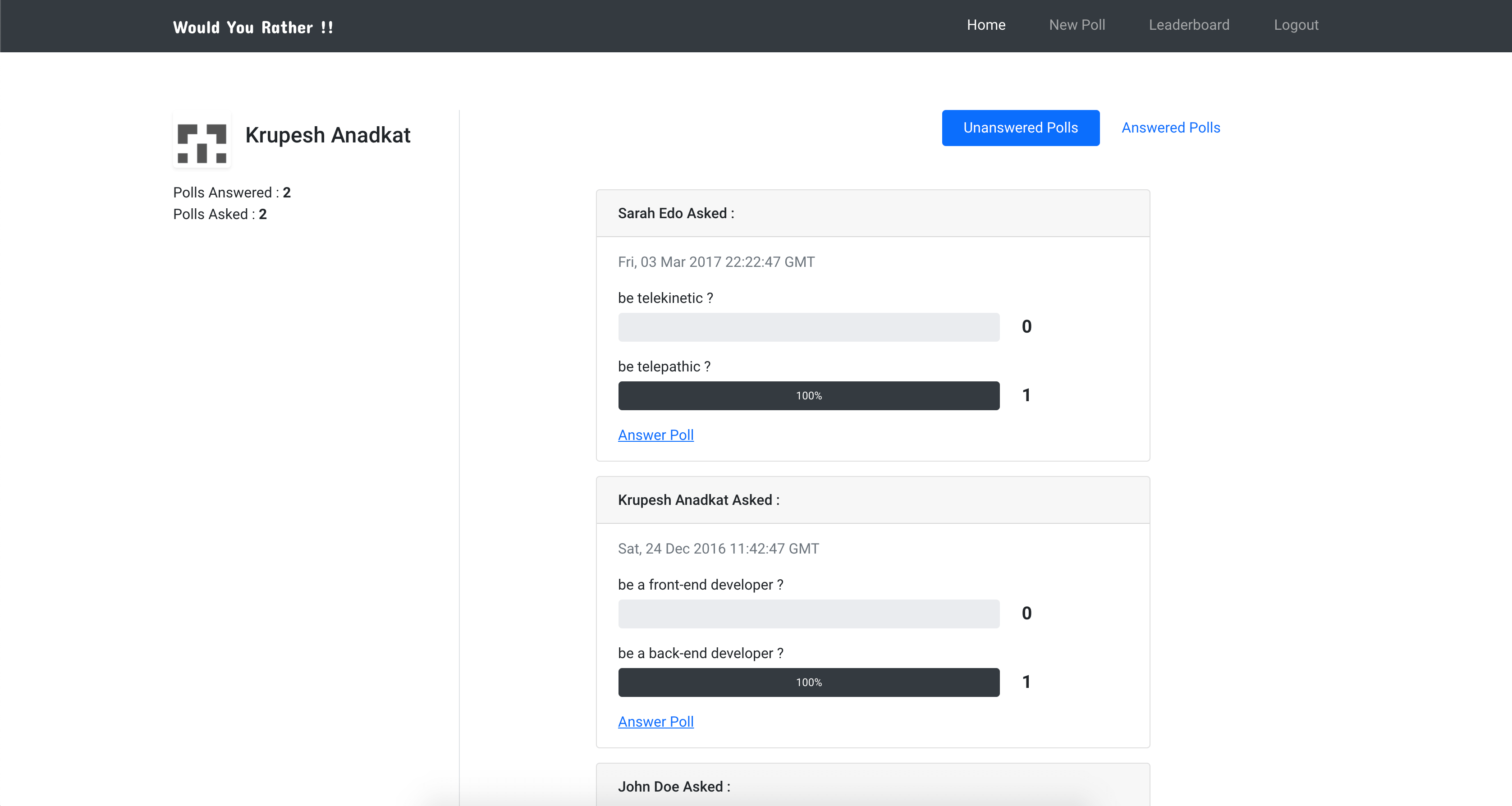Viewport: 1512px width, 806px height.
Task: Click the Krupesh Anadkat profile name heading
Action: 328,135
